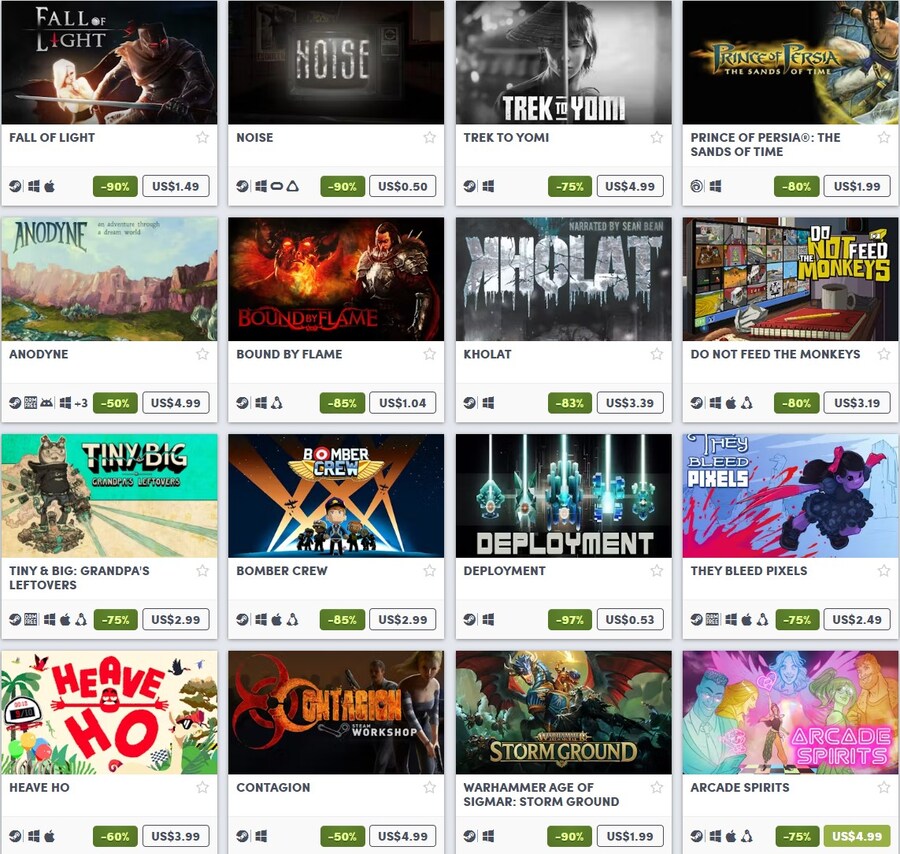Open Warhammer Age of Sigmar: Storm Ground title
Screen dimensions: 900x854
tap(541, 794)
